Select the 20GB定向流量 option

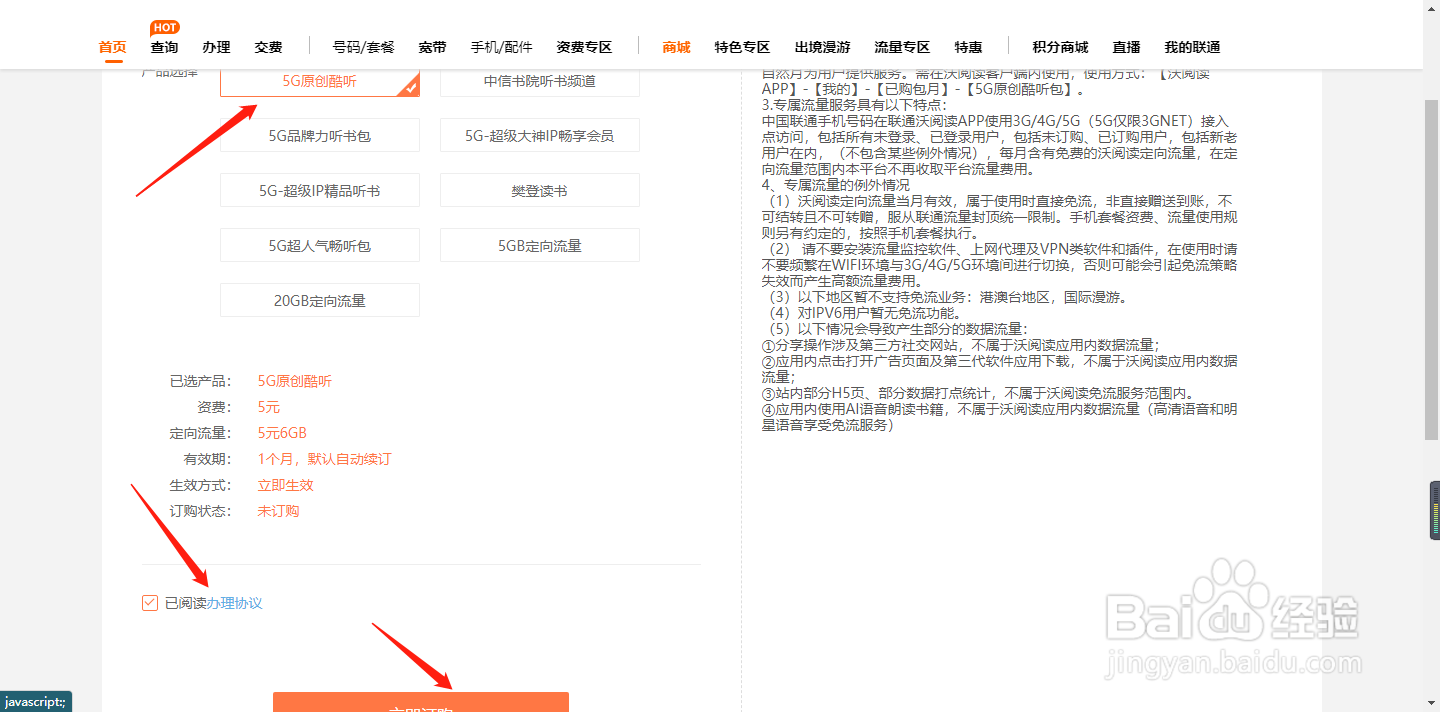(320, 300)
